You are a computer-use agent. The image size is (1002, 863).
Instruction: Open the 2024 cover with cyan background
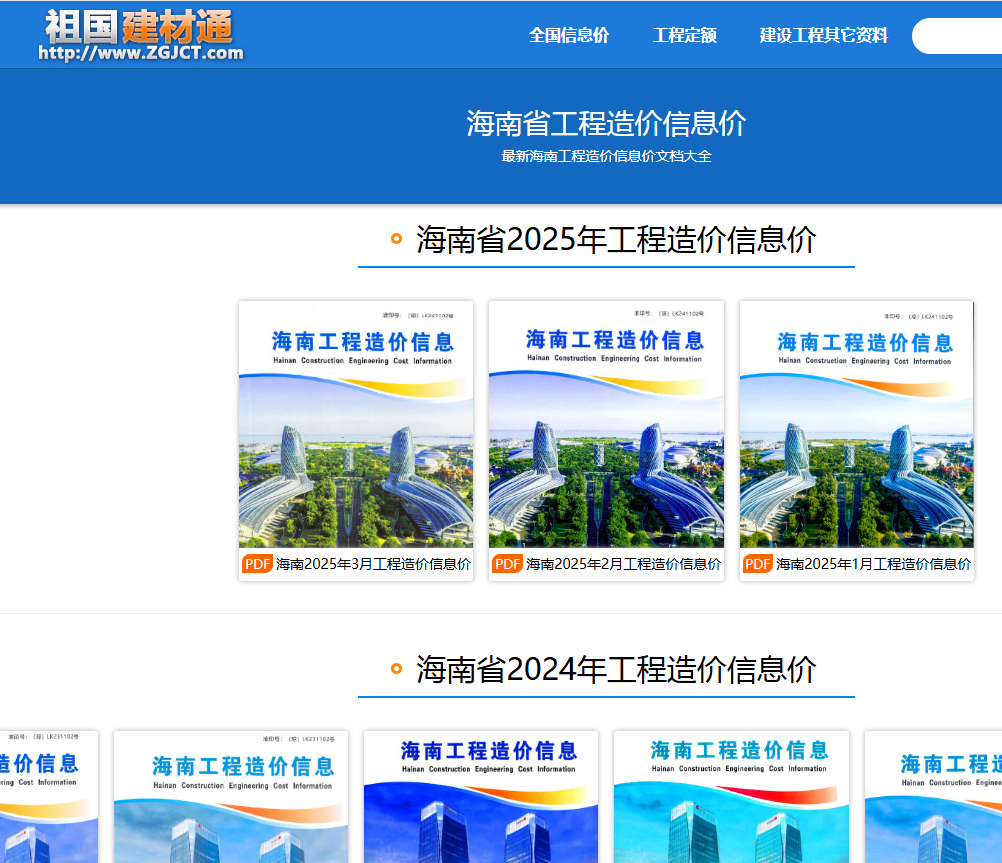(732, 797)
